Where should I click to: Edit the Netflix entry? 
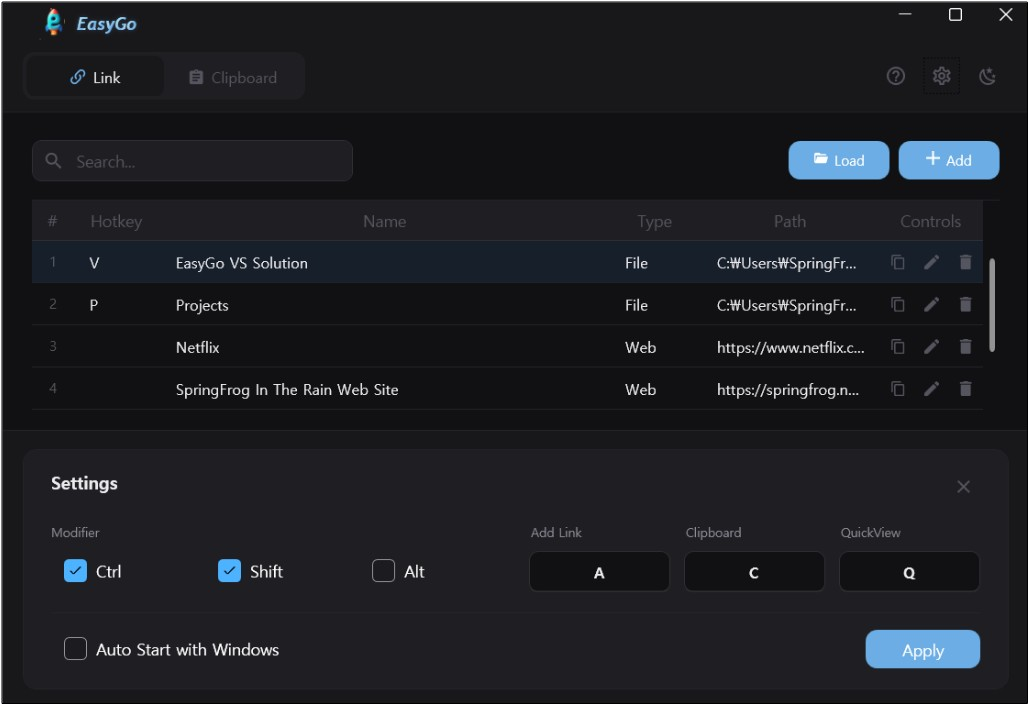click(932, 347)
